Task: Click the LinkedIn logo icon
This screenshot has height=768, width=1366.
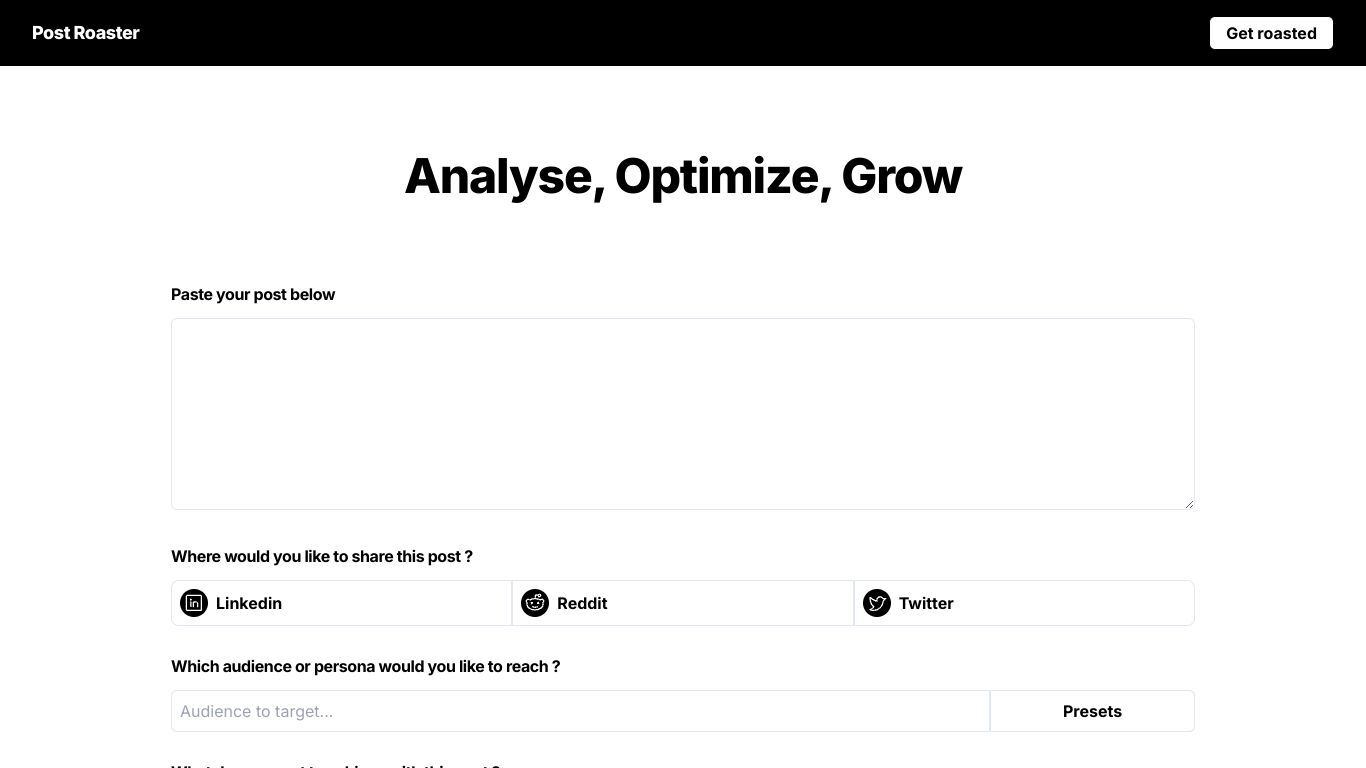Action: [194, 603]
